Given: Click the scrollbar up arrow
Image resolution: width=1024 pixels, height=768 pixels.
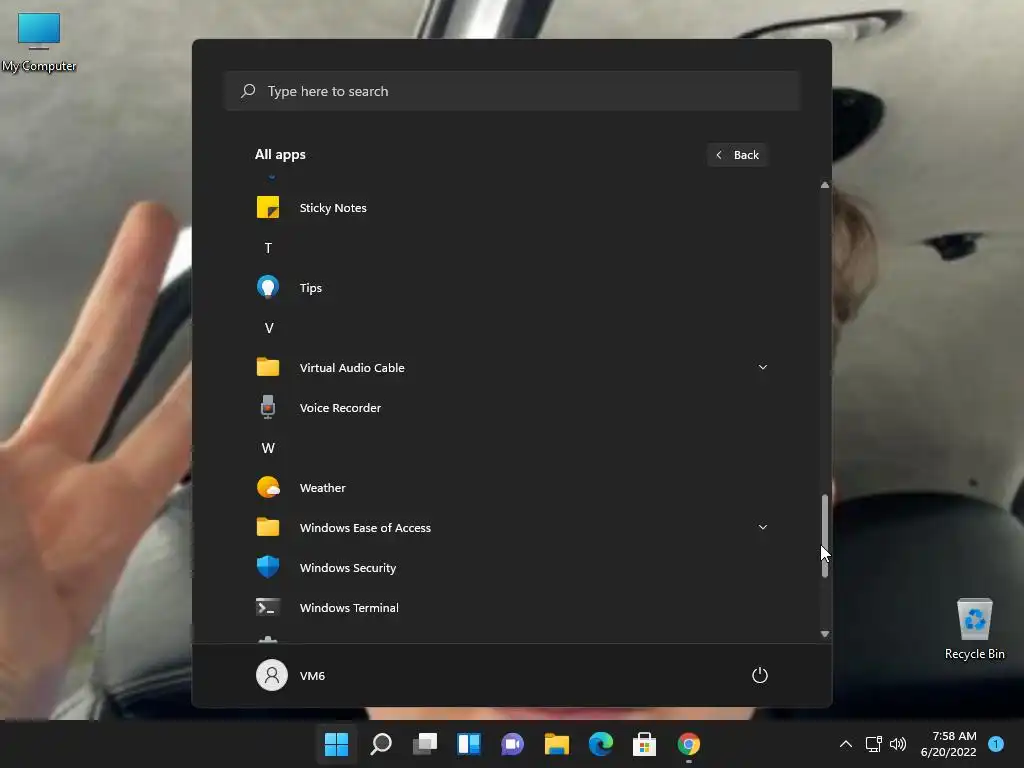Looking at the screenshot, I should pos(825,185).
